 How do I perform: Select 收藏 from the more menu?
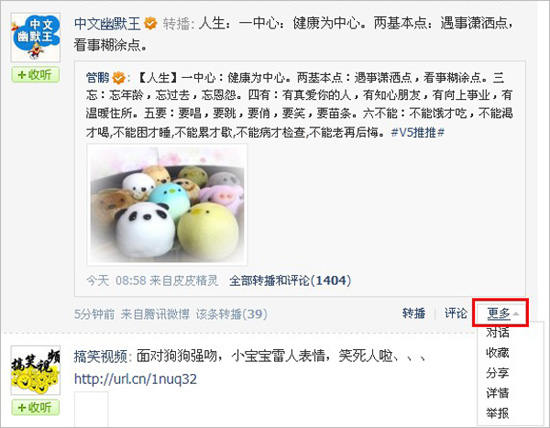click(x=497, y=353)
